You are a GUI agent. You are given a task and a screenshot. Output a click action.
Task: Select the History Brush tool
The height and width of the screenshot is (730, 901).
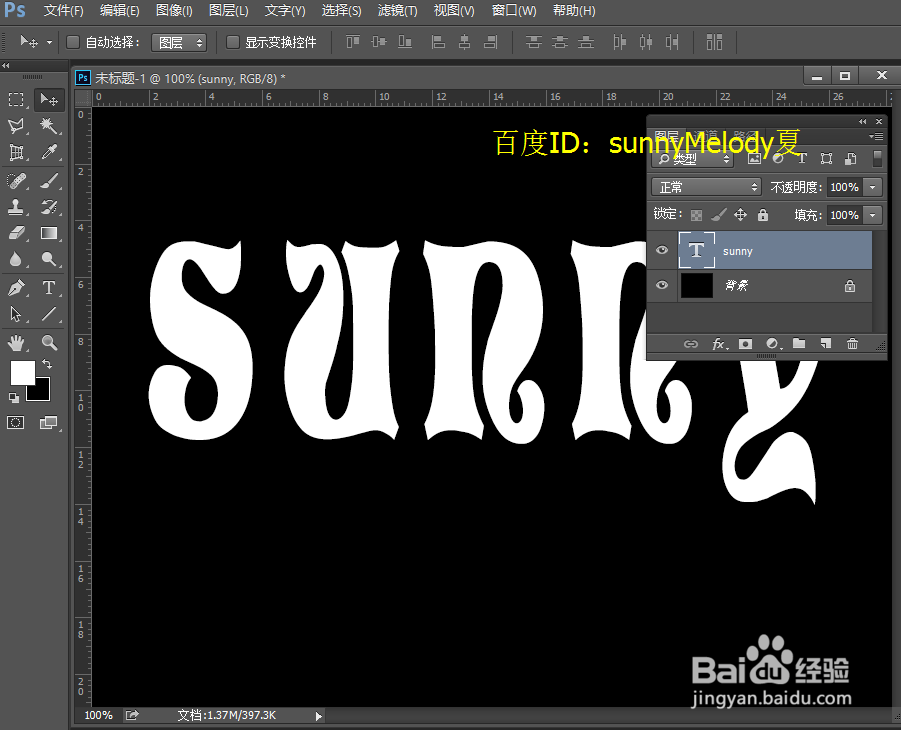49,207
